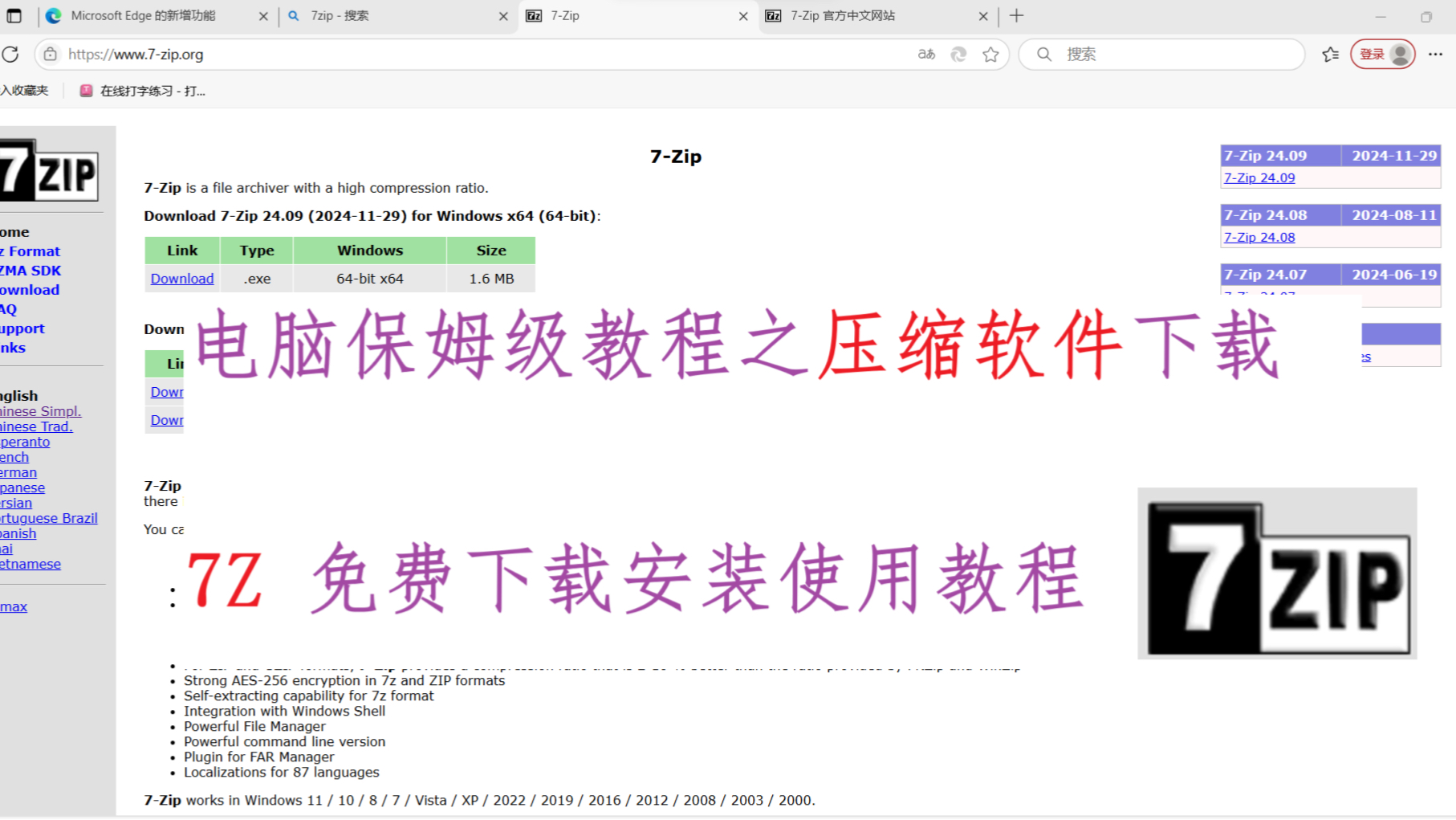Switch language to Chinese Trad.
This screenshot has height=820, width=1456.
(x=36, y=426)
